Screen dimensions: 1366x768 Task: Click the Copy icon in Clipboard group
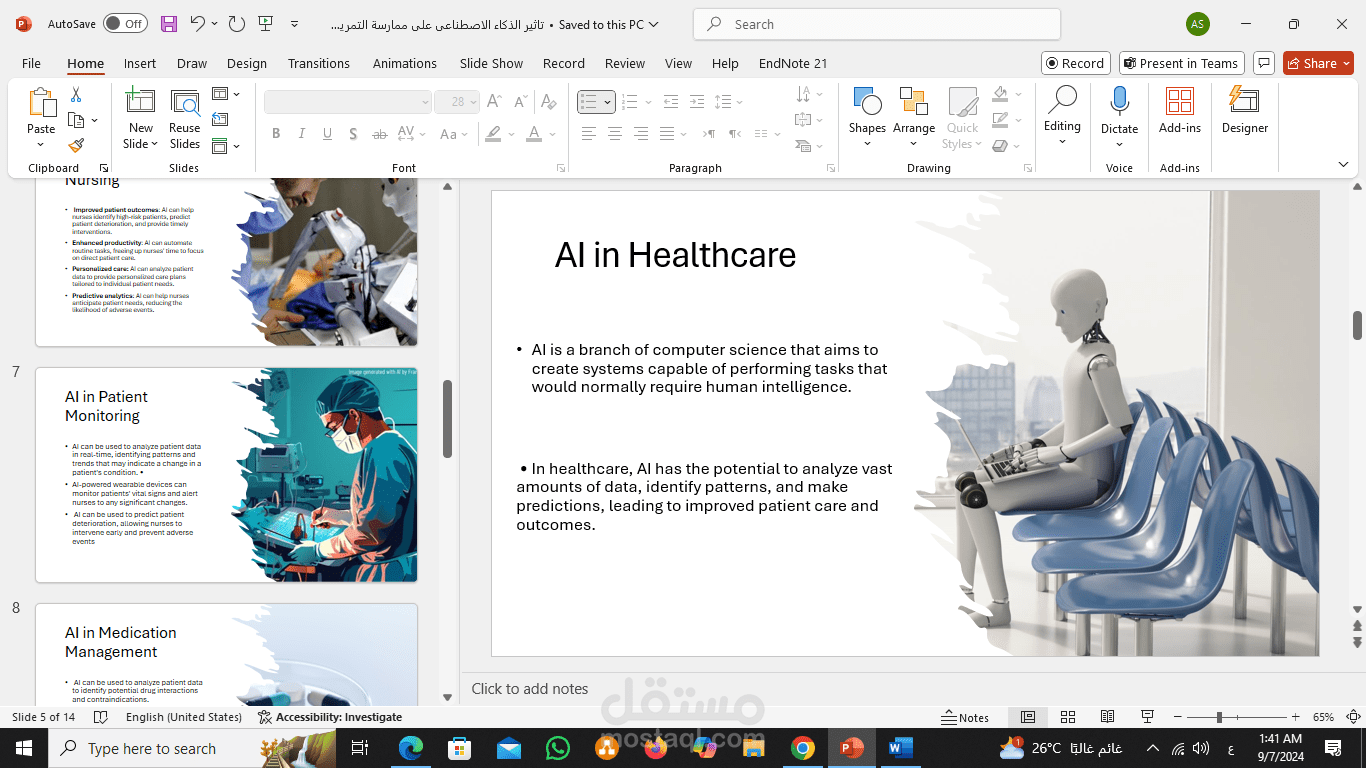(76, 120)
